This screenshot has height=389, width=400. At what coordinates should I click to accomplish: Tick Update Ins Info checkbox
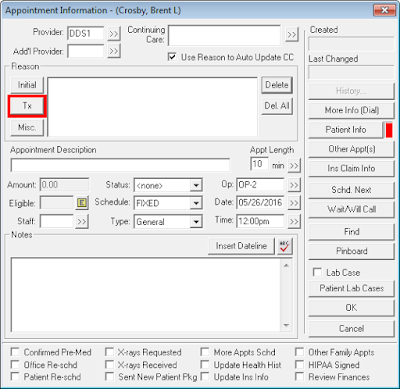(x=205, y=377)
